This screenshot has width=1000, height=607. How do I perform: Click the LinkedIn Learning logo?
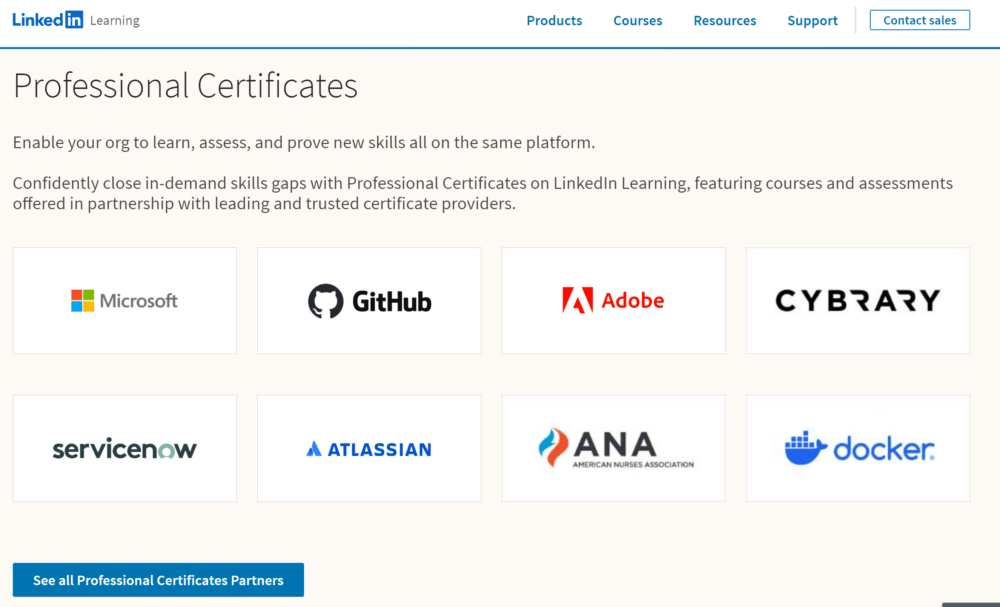(76, 20)
